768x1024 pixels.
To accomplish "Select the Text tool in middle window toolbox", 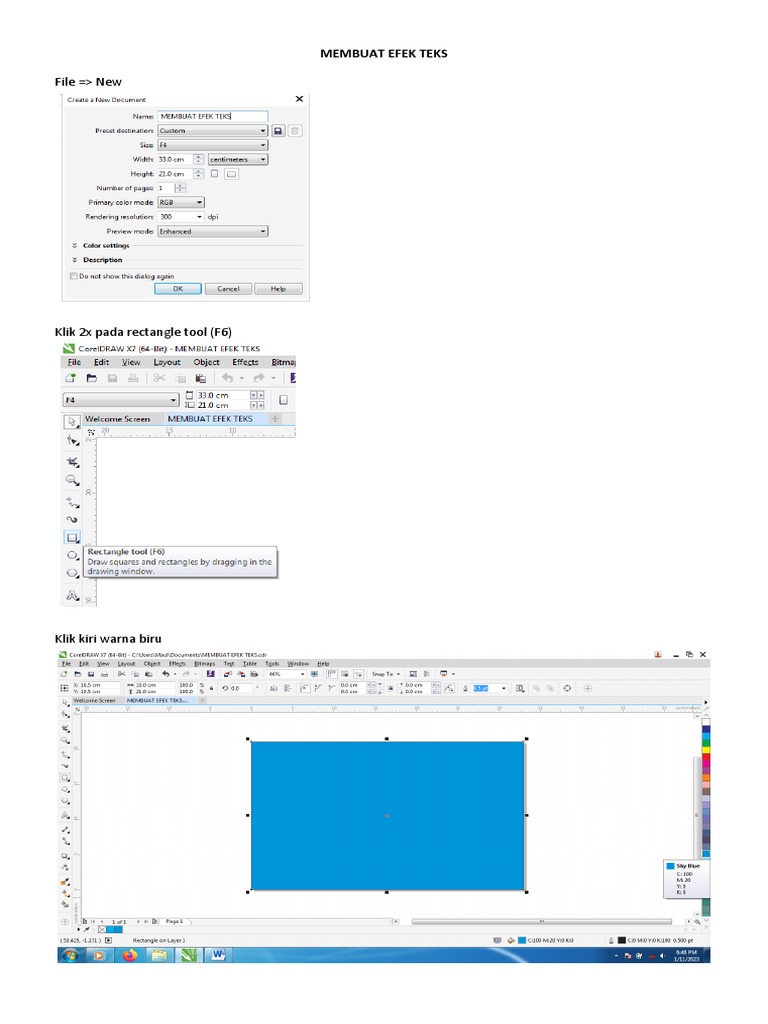I will point(72,596).
